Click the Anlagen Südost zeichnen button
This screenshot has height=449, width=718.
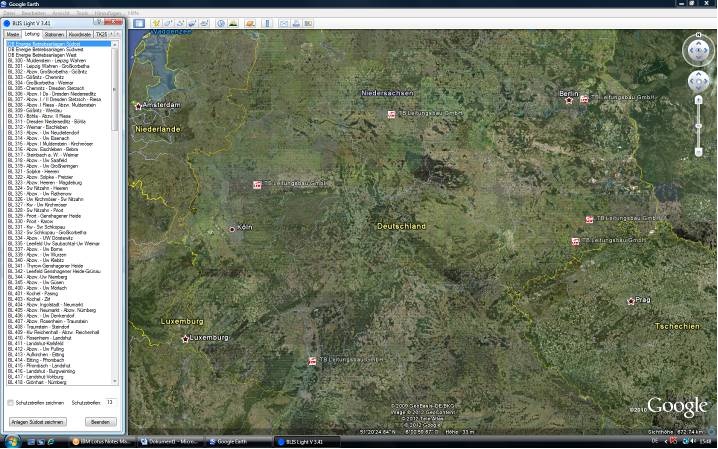[x=38, y=422]
